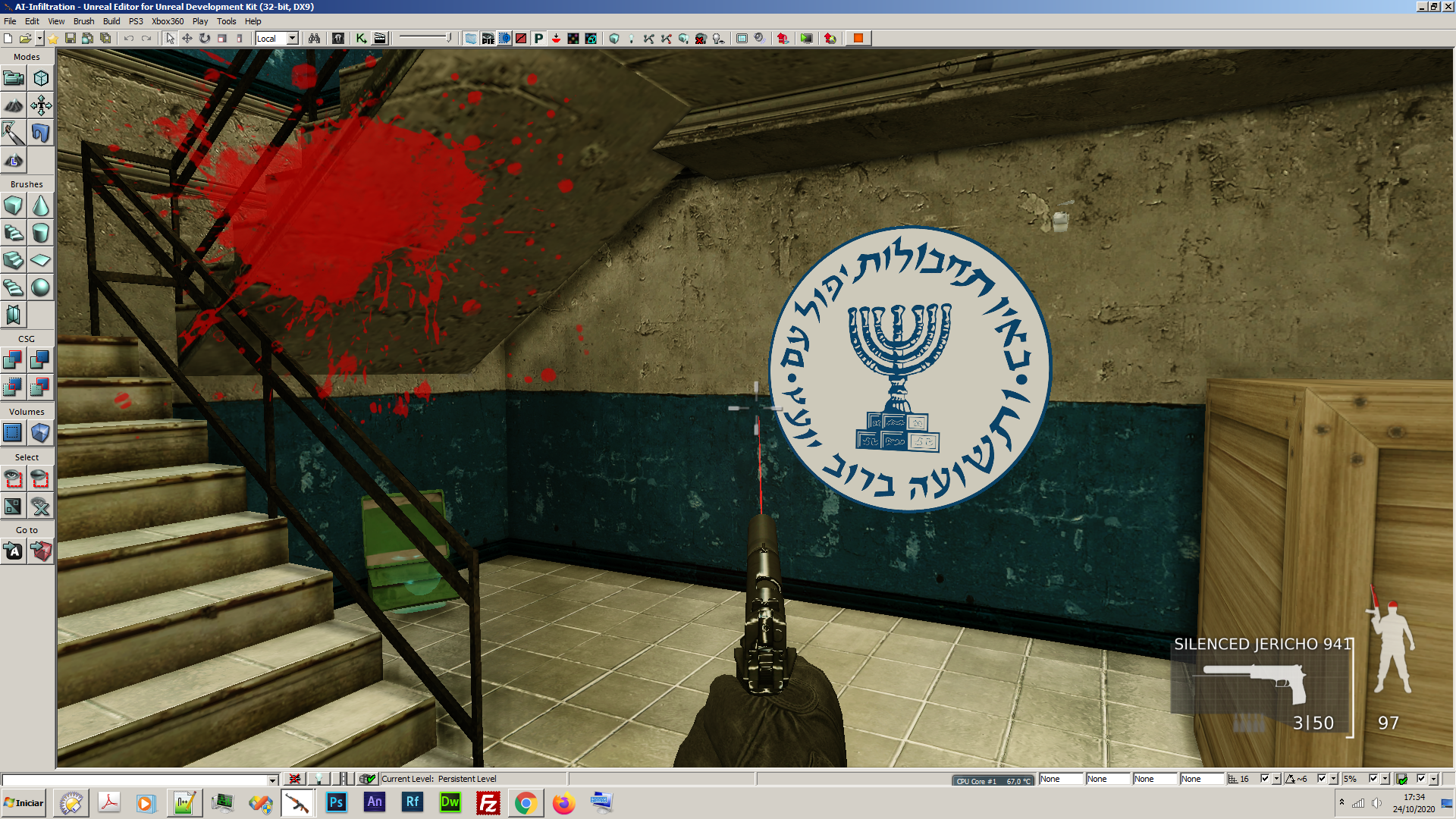Select Terrain editing mode icon
1456x819 pixels.
14,105
